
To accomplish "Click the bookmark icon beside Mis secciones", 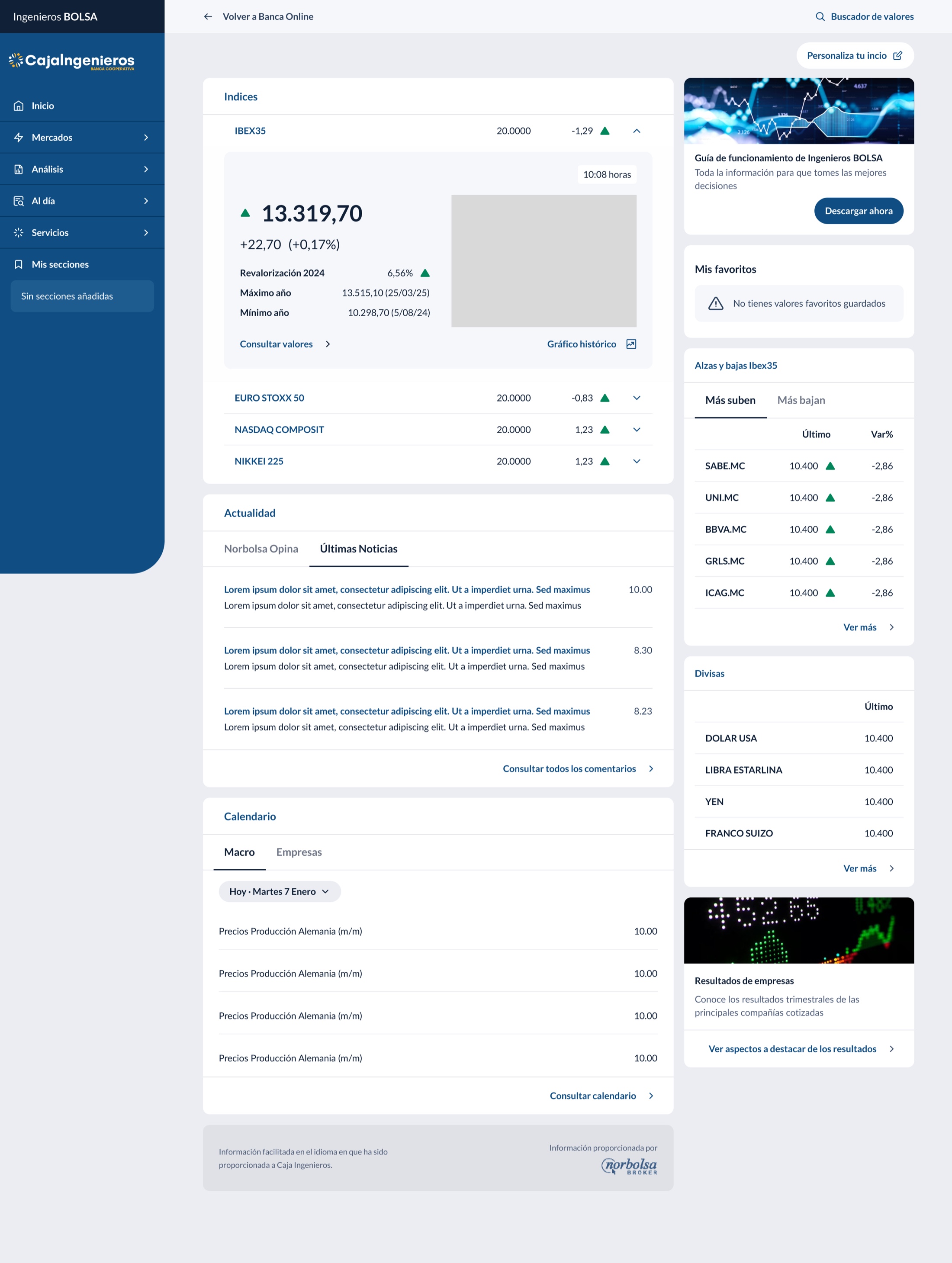I will point(19,264).
